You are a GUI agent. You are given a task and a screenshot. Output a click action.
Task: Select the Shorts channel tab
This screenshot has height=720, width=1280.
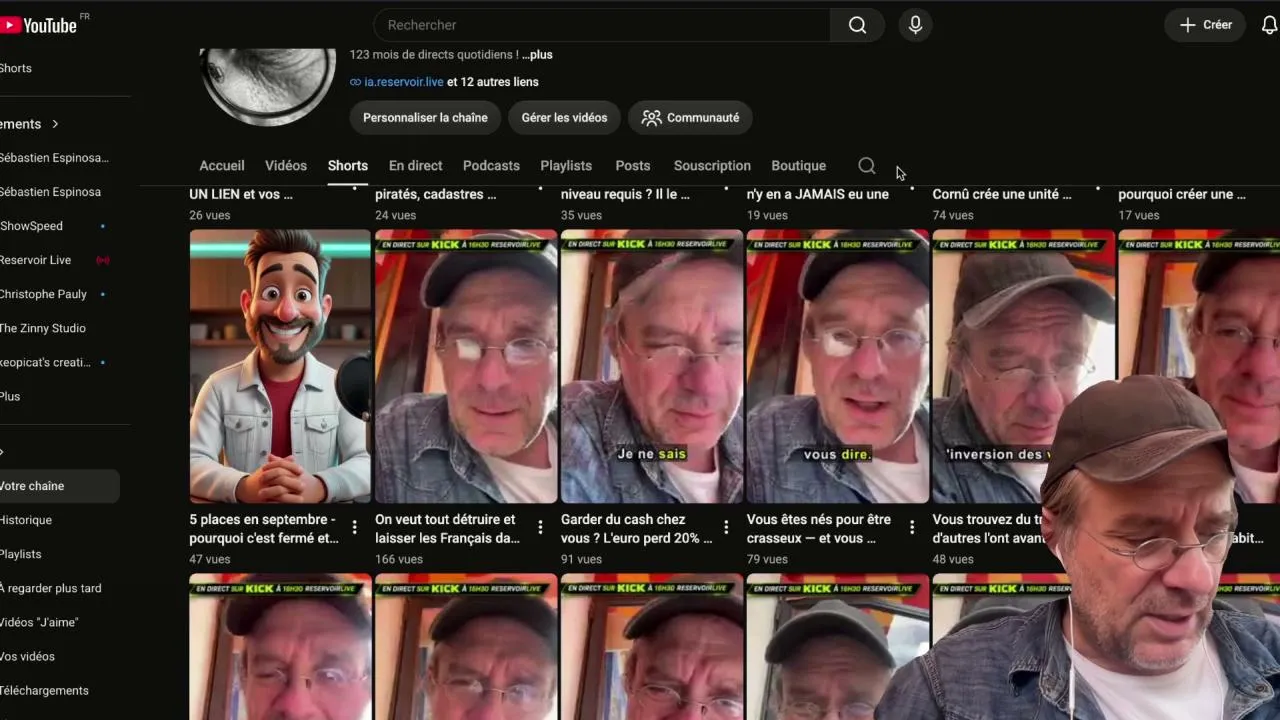click(348, 166)
